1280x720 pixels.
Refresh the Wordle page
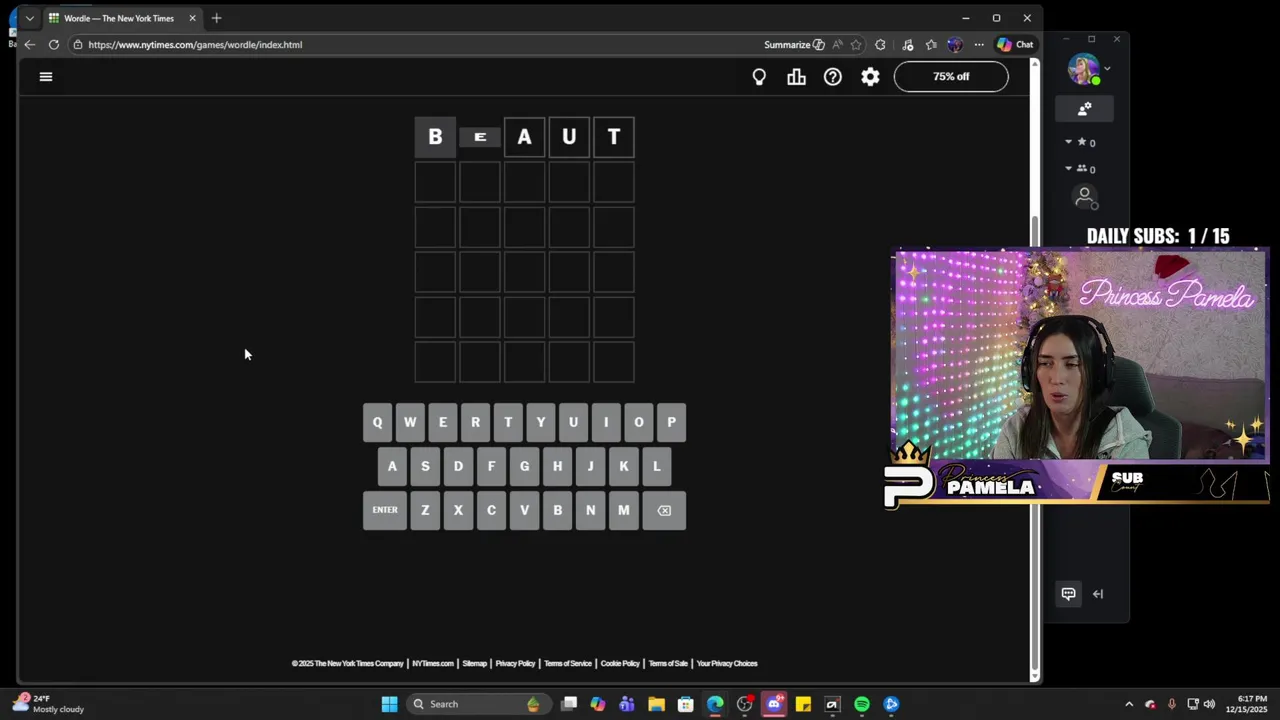(53, 44)
